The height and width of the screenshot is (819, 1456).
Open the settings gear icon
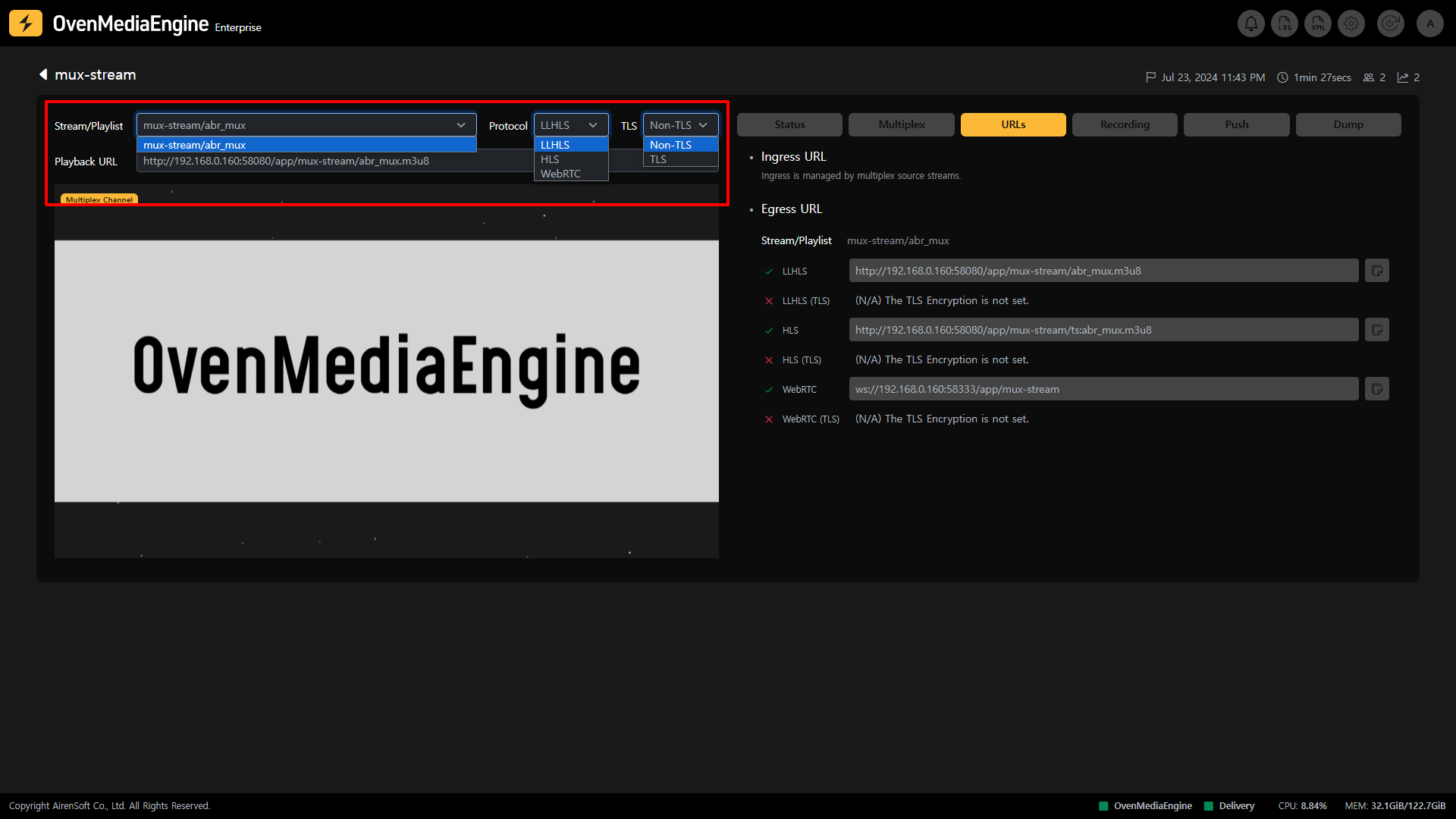click(1351, 24)
